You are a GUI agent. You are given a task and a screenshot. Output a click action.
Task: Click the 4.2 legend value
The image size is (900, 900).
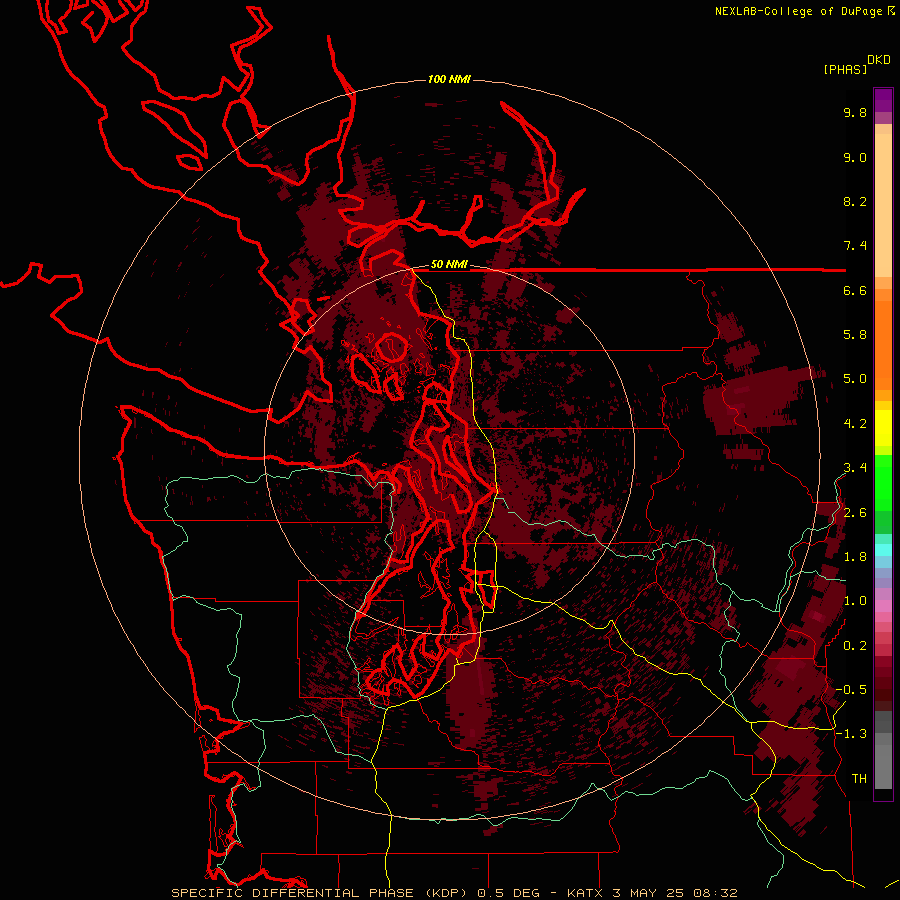point(855,424)
